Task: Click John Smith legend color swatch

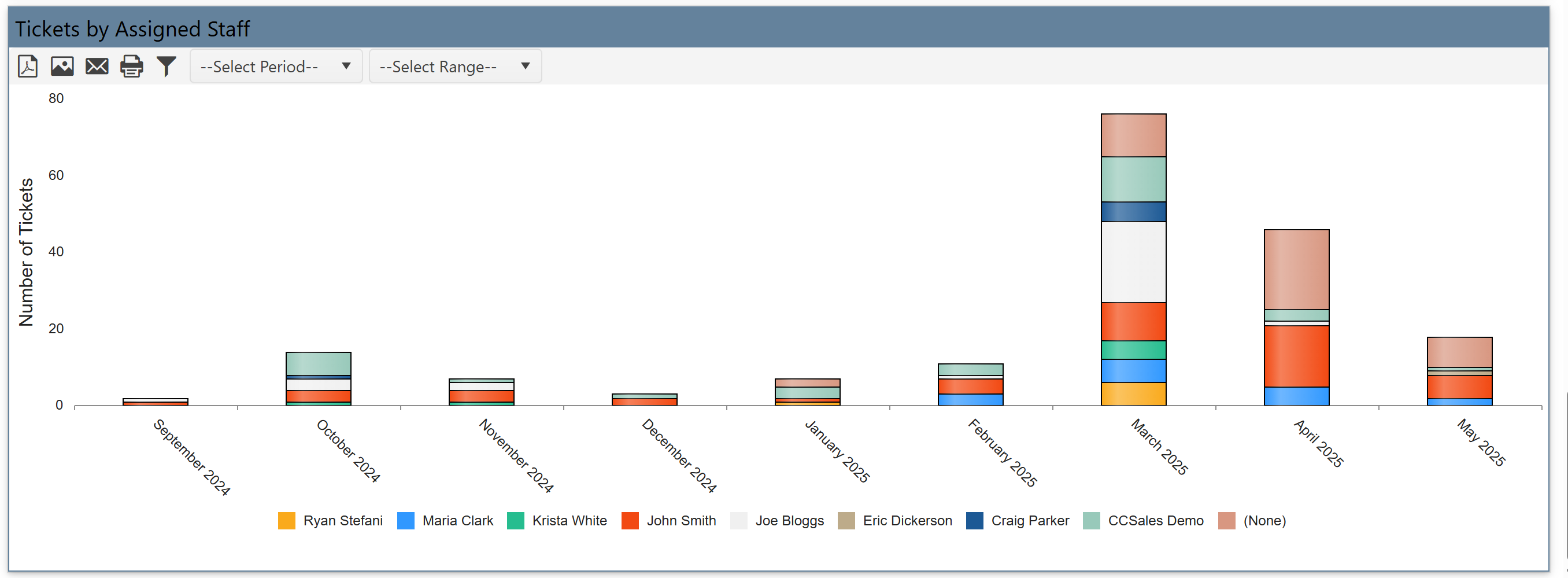Action: coord(630,521)
